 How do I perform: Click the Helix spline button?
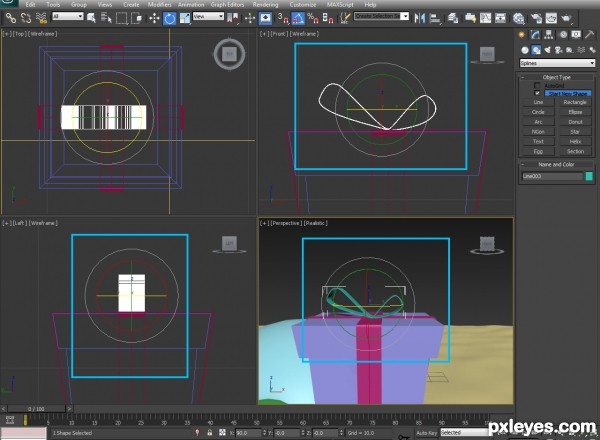575,142
